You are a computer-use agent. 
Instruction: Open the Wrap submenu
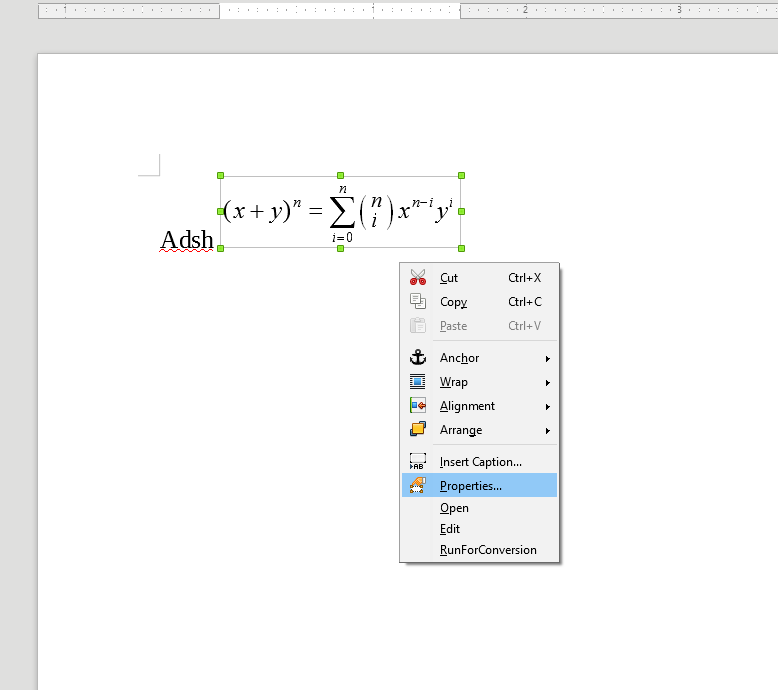point(479,382)
